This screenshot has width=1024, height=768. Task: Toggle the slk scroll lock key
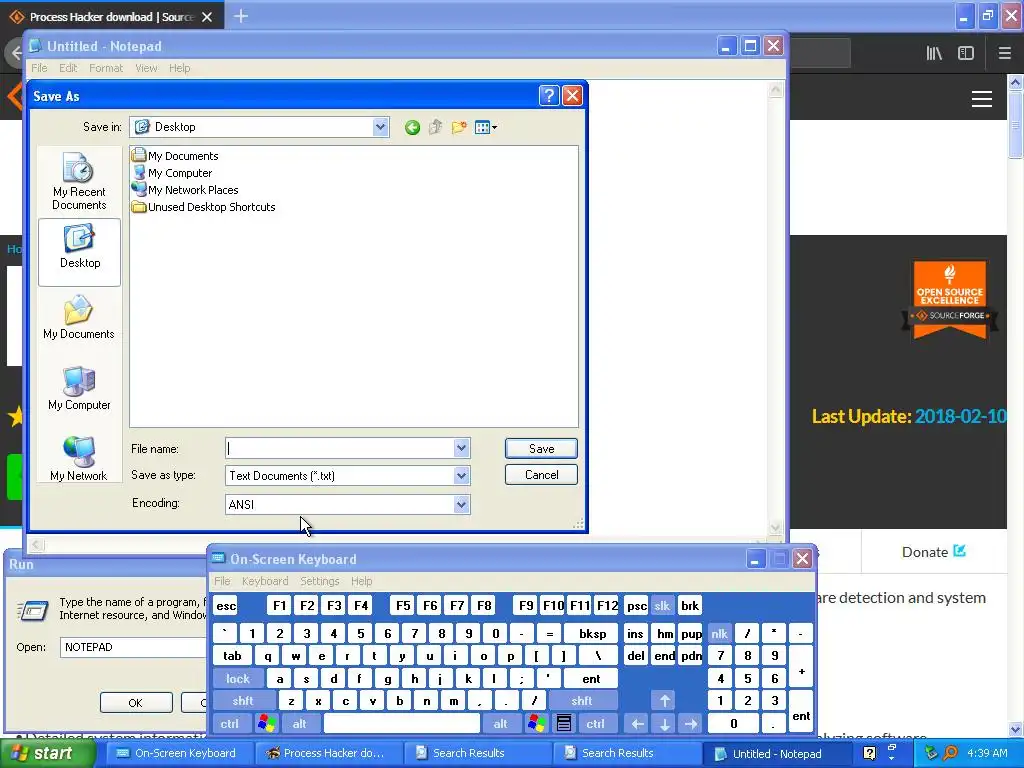[x=662, y=606]
